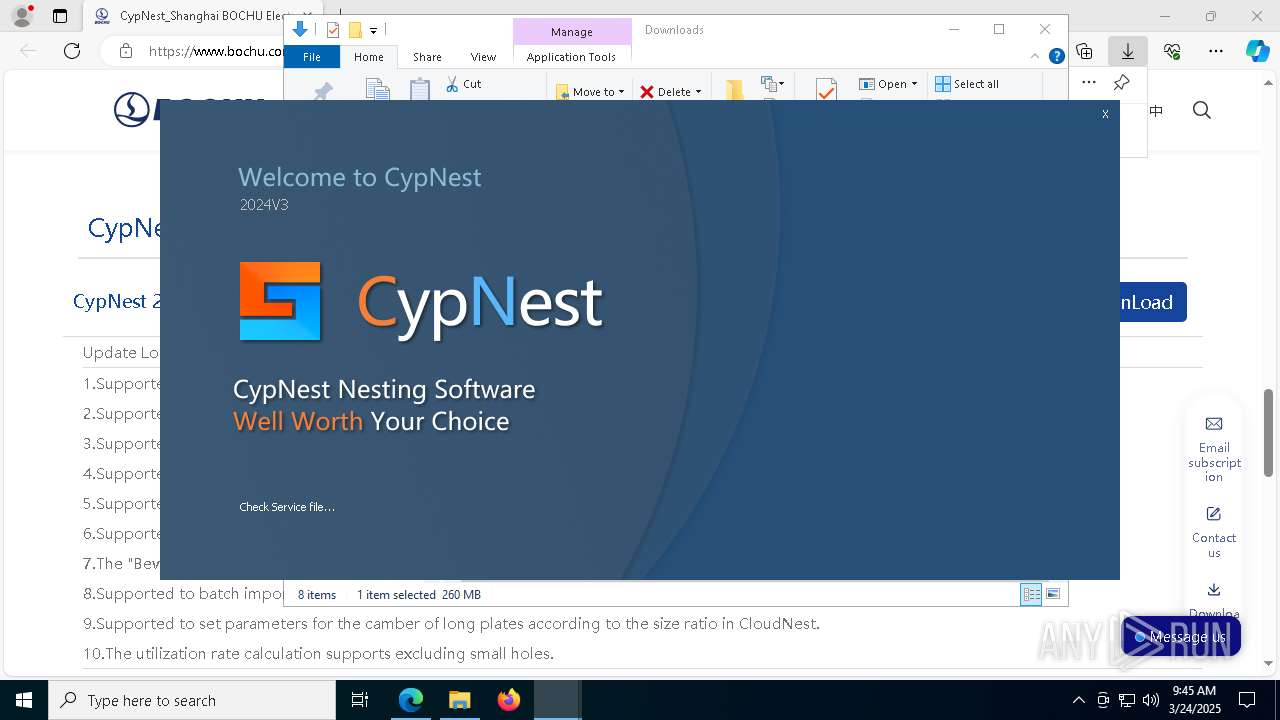The width and height of the screenshot is (1280, 720).
Task: Open the notification center
Action: (x=1248, y=700)
